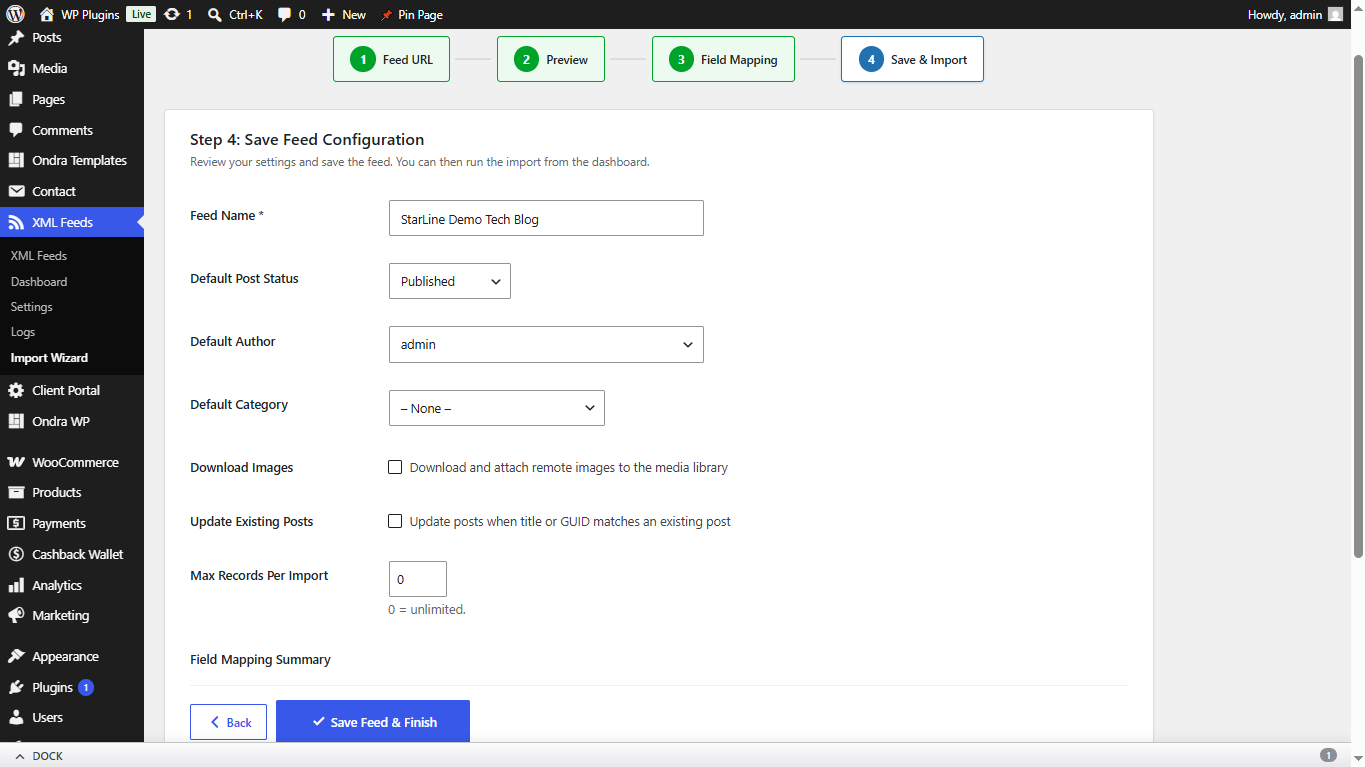
Task: Click the Feed Name input field
Action: (x=546, y=218)
